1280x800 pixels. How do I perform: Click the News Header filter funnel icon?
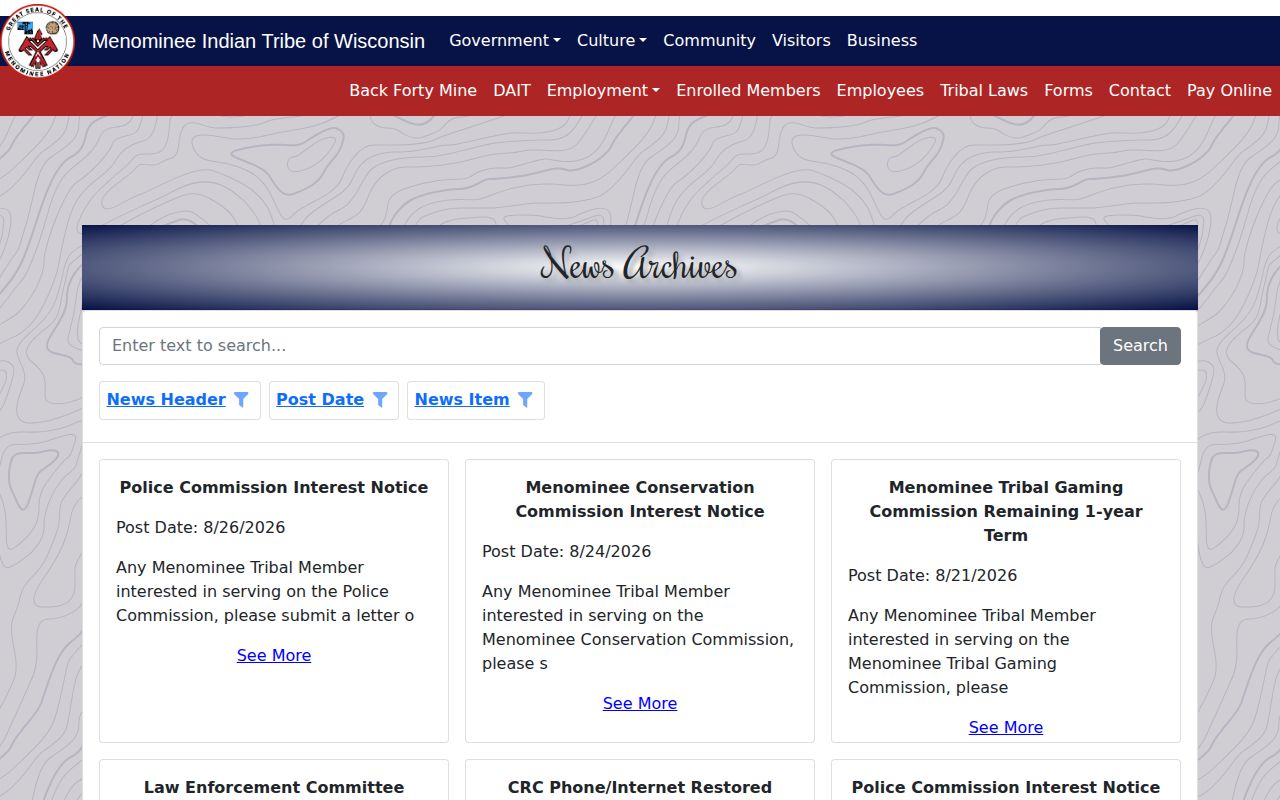click(241, 399)
